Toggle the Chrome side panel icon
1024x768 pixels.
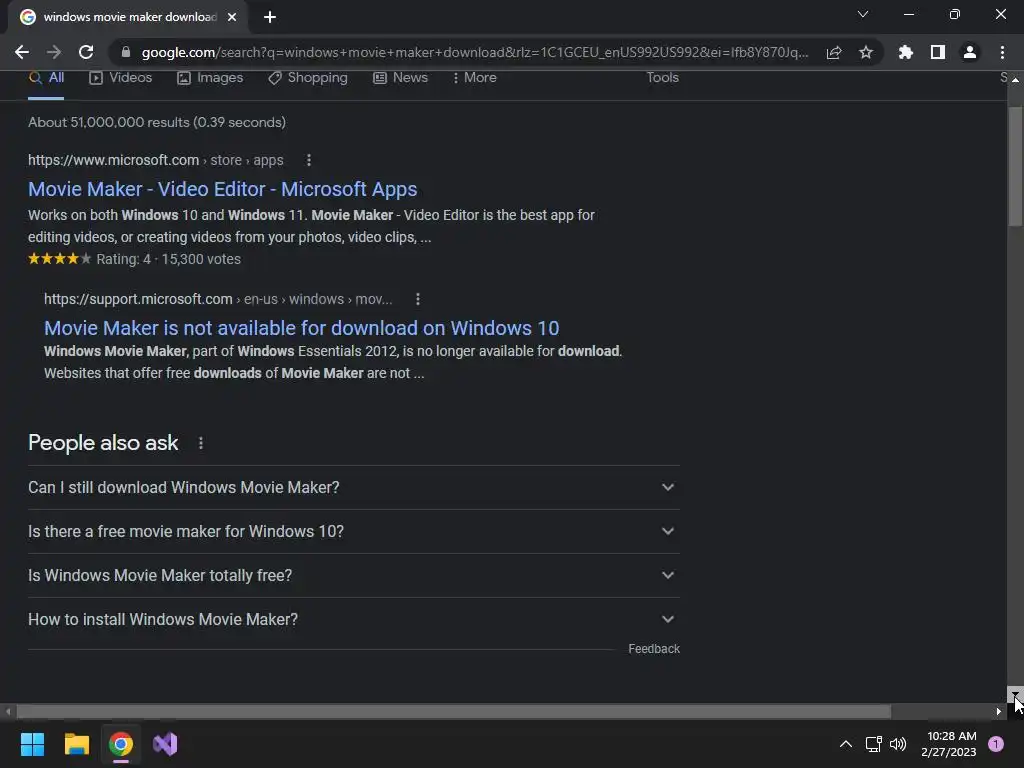coord(938,52)
